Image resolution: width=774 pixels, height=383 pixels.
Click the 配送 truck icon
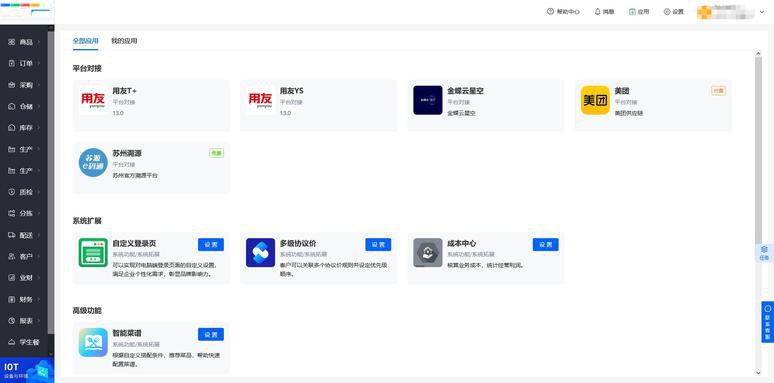point(12,235)
